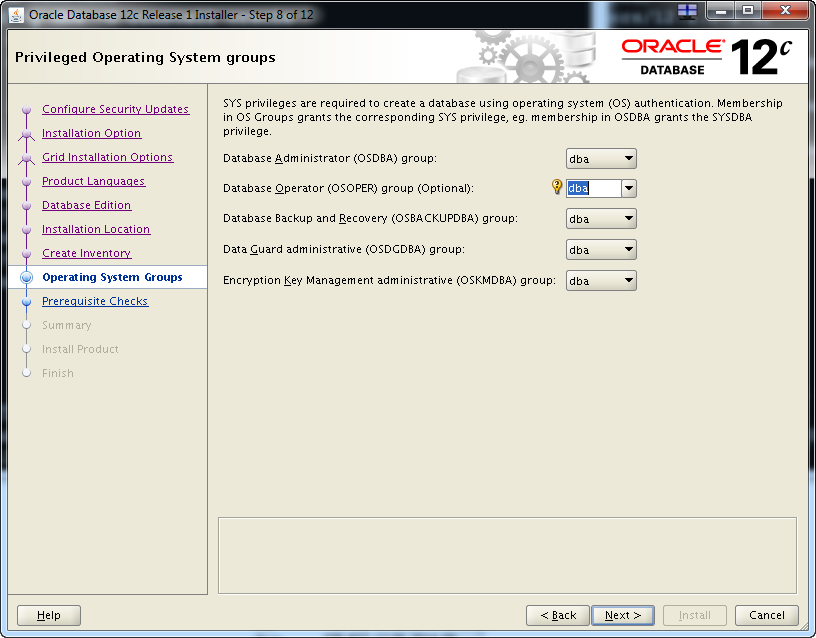
Task: Click the bullet beside Configure Security Updates
Action: (x=27, y=110)
